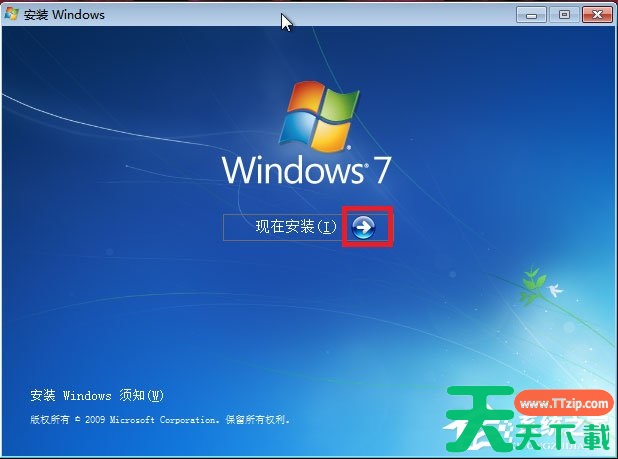Click the 安装 Windows title text
618x459 pixels.
tap(64, 15)
